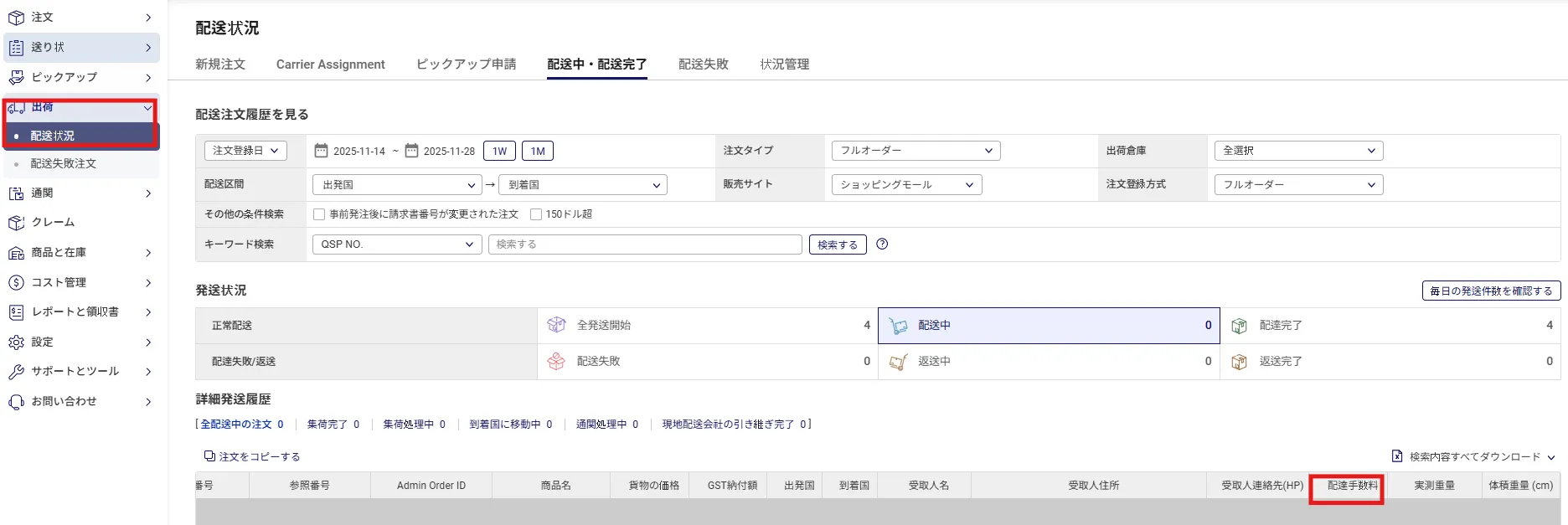1568x525 pixels.
Task: Open the start date calendar icon
Action: (x=321, y=151)
